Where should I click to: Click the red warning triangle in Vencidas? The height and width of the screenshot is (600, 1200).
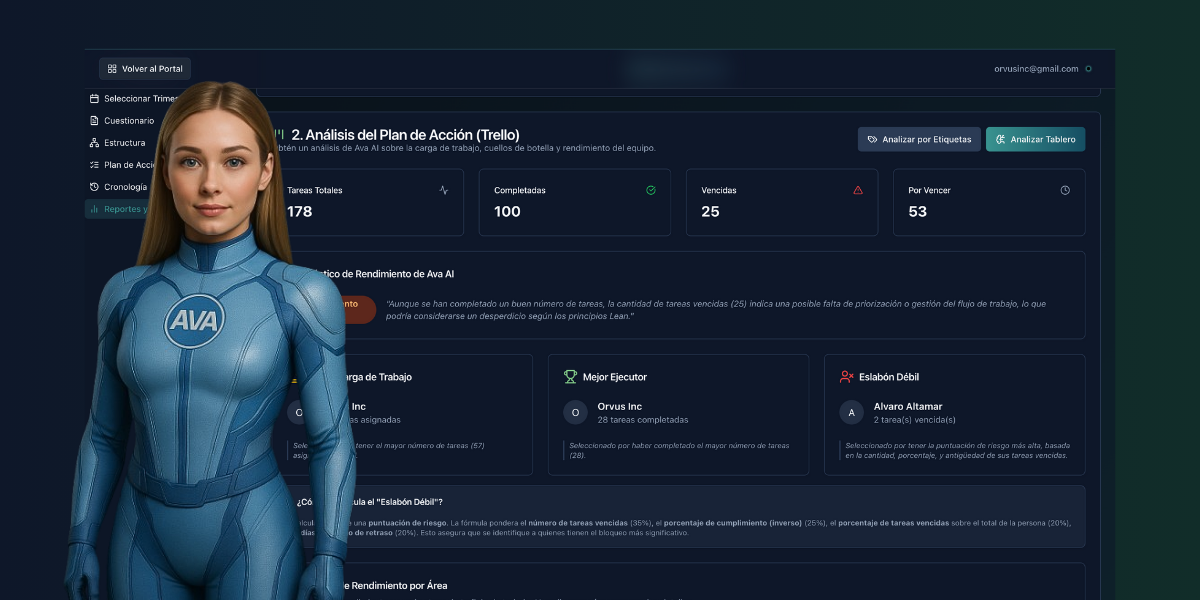858,190
